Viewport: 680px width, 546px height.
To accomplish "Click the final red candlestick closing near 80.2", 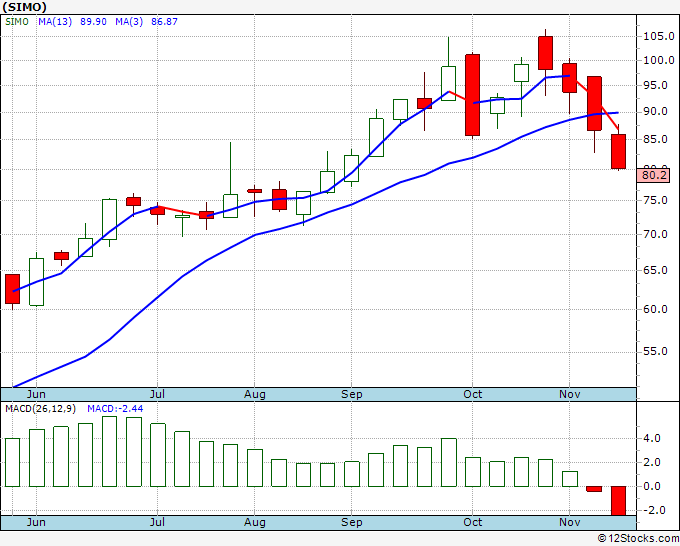I will (618, 151).
